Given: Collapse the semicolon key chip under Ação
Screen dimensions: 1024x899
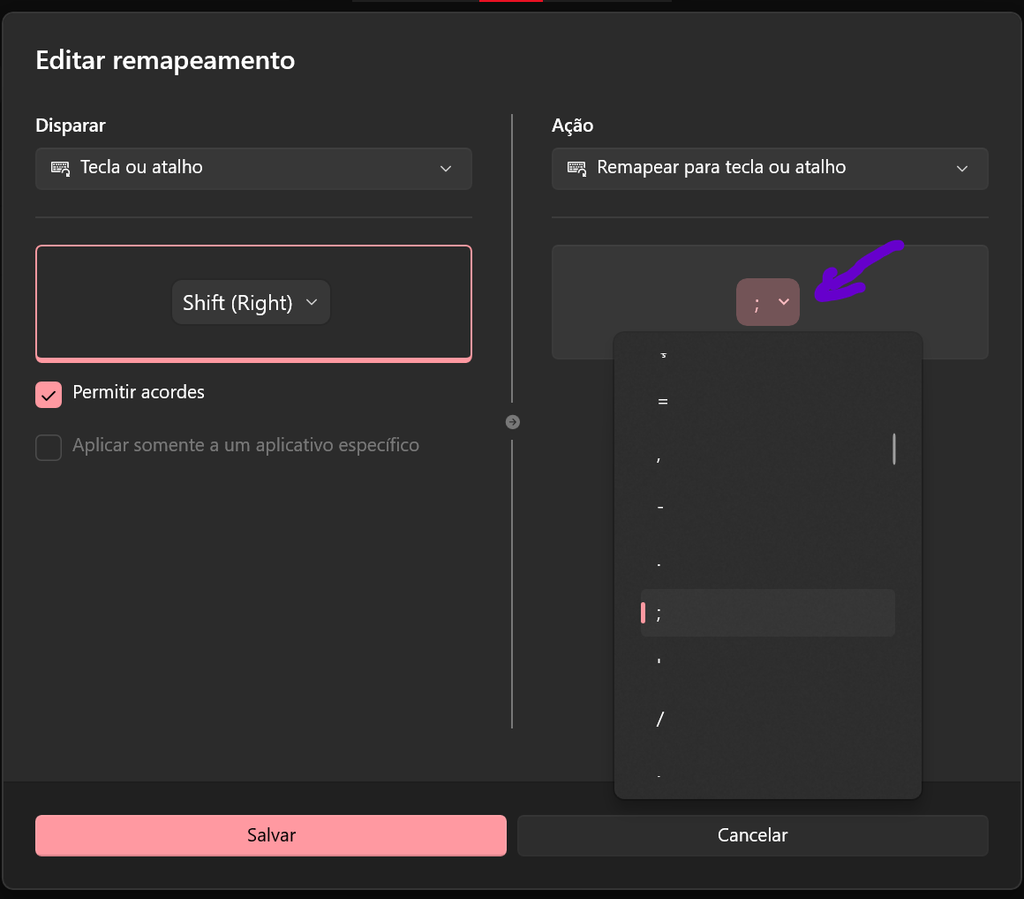Looking at the screenshot, I should [767, 302].
